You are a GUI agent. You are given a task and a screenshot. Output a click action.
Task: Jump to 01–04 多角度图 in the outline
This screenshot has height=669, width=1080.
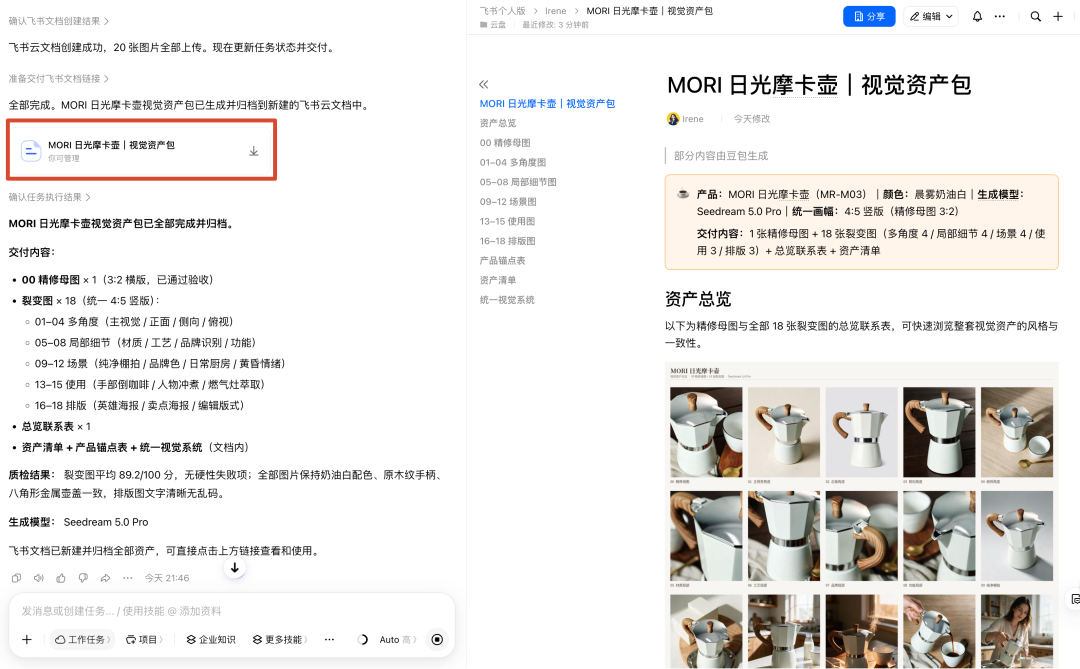click(512, 163)
